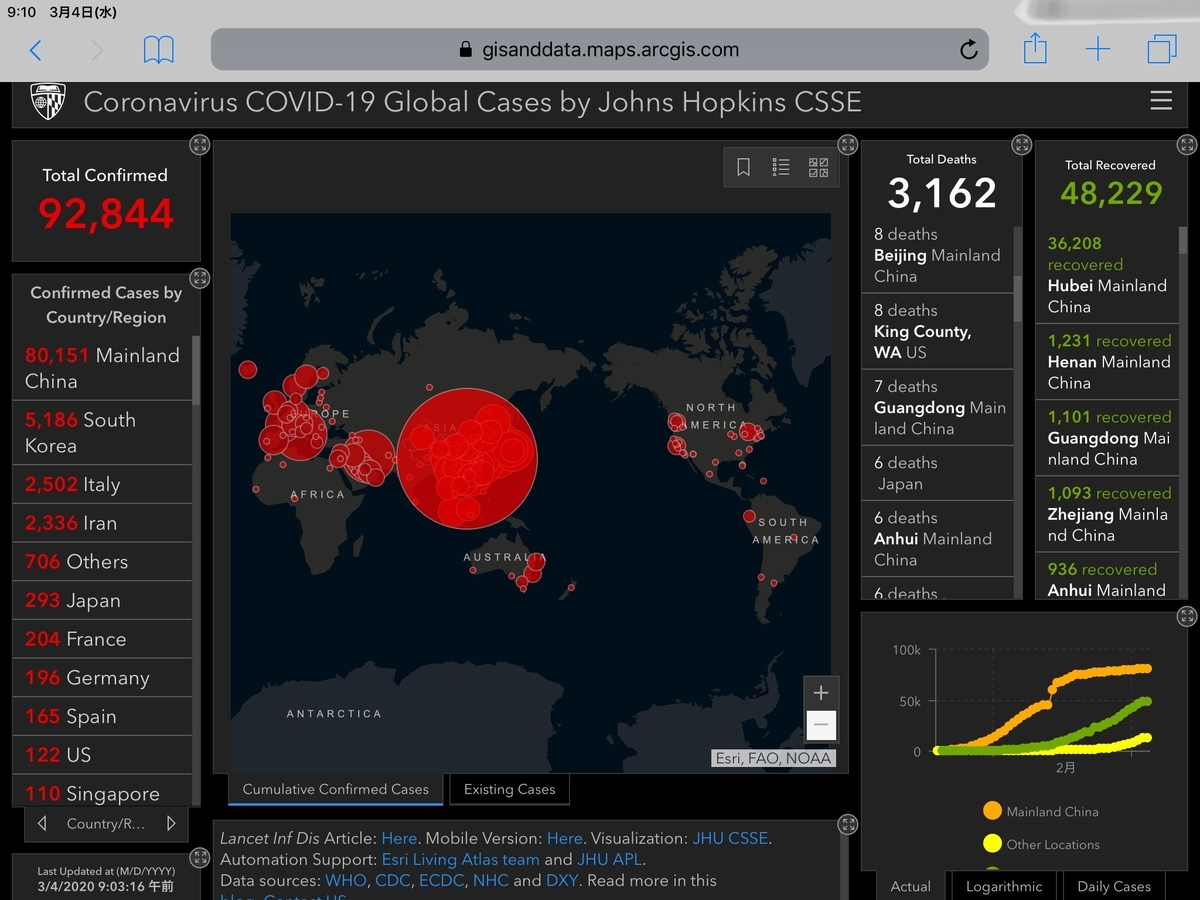Select 165 Spain row

pyautogui.click(x=102, y=716)
